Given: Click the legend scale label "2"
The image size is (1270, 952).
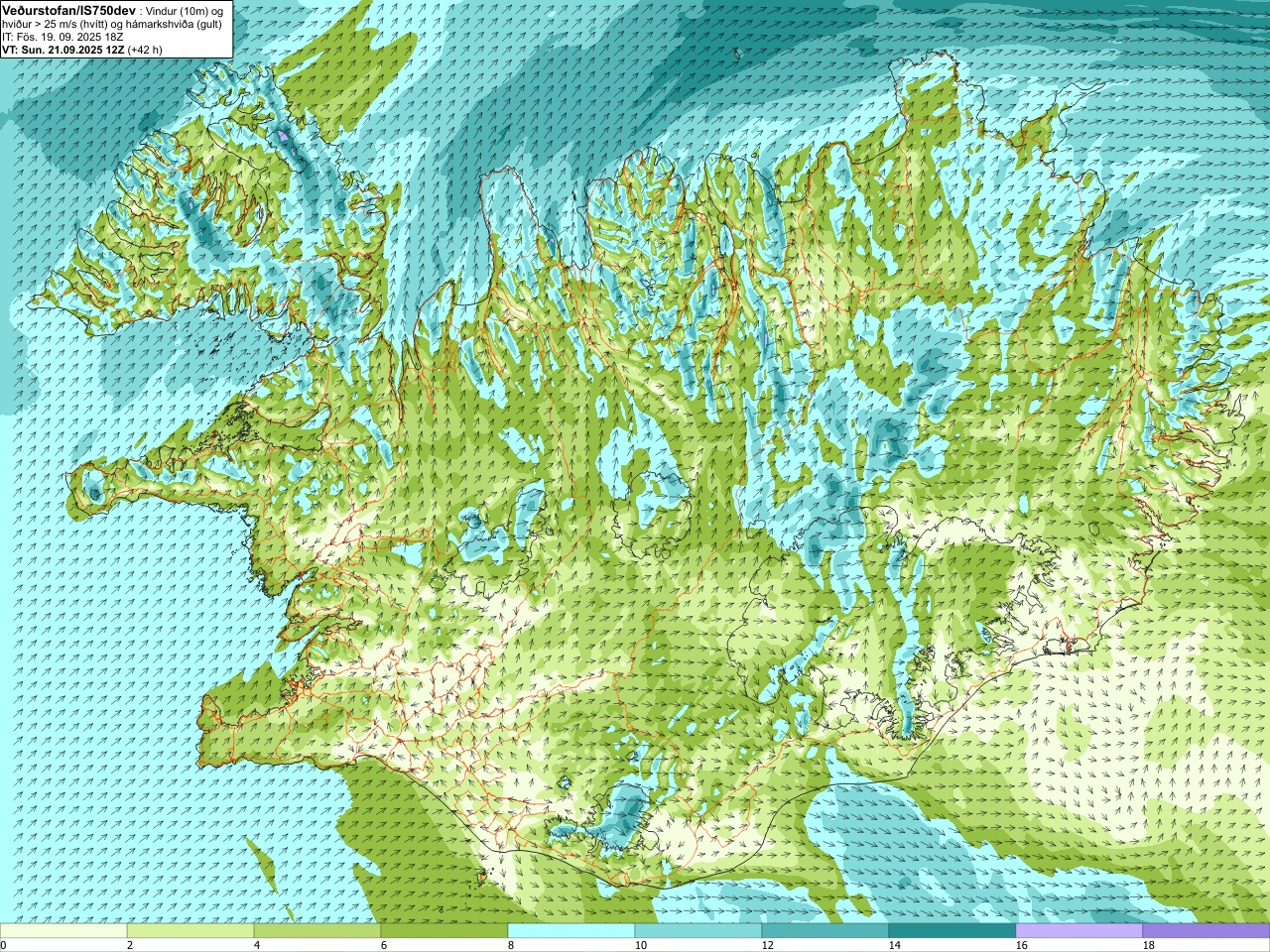Looking at the screenshot, I should [130, 945].
